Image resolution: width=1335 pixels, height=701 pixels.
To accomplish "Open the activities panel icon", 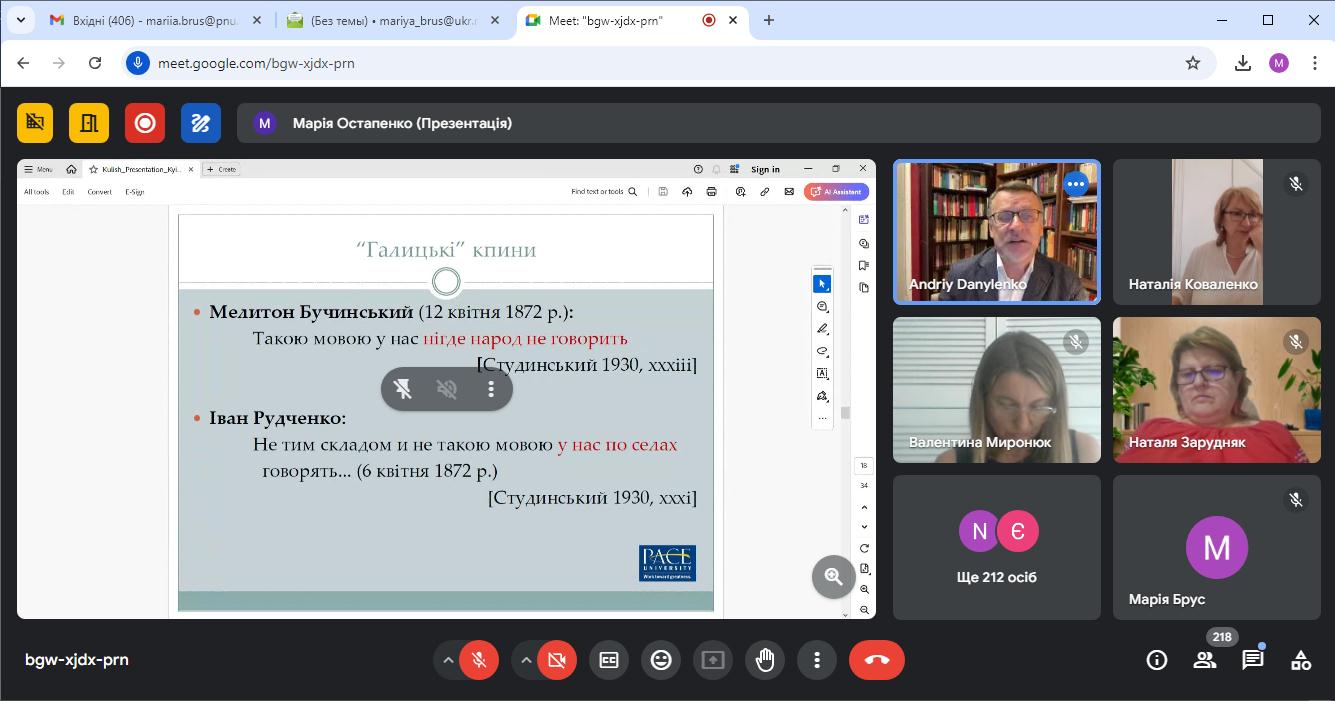I will pyautogui.click(x=1300, y=660).
